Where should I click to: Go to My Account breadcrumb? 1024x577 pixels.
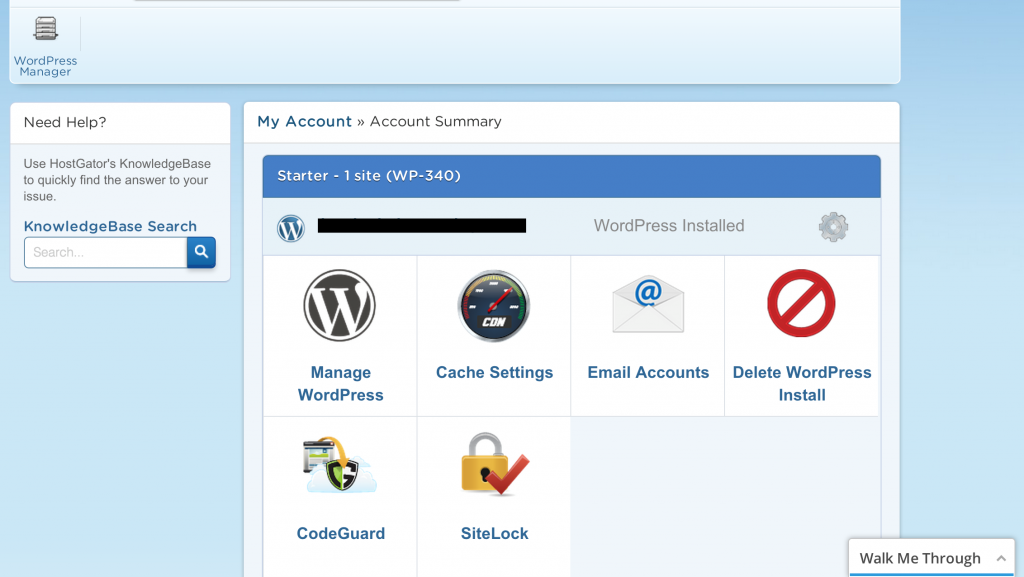[x=304, y=121]
